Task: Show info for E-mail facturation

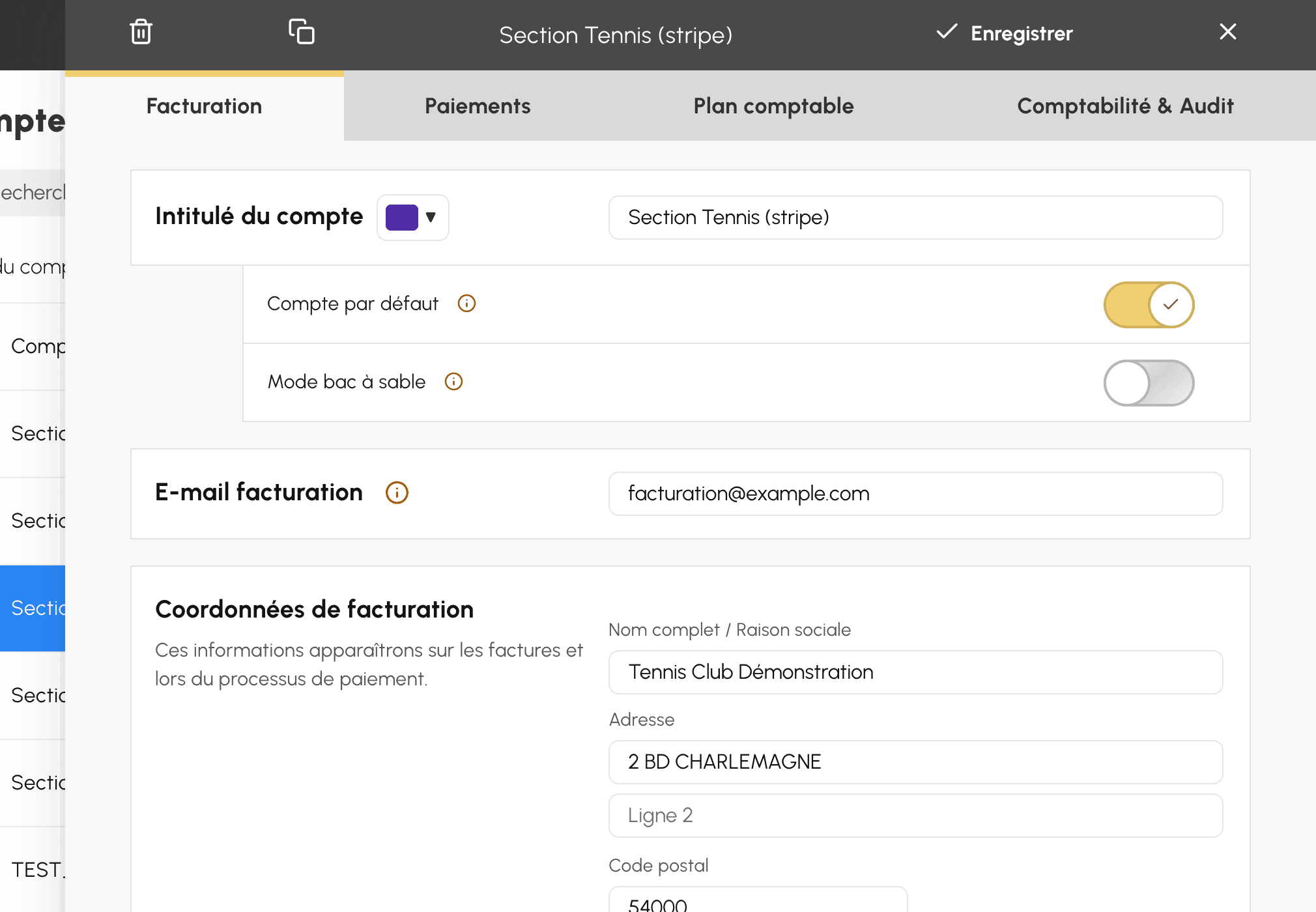Action: pos(397,492)
